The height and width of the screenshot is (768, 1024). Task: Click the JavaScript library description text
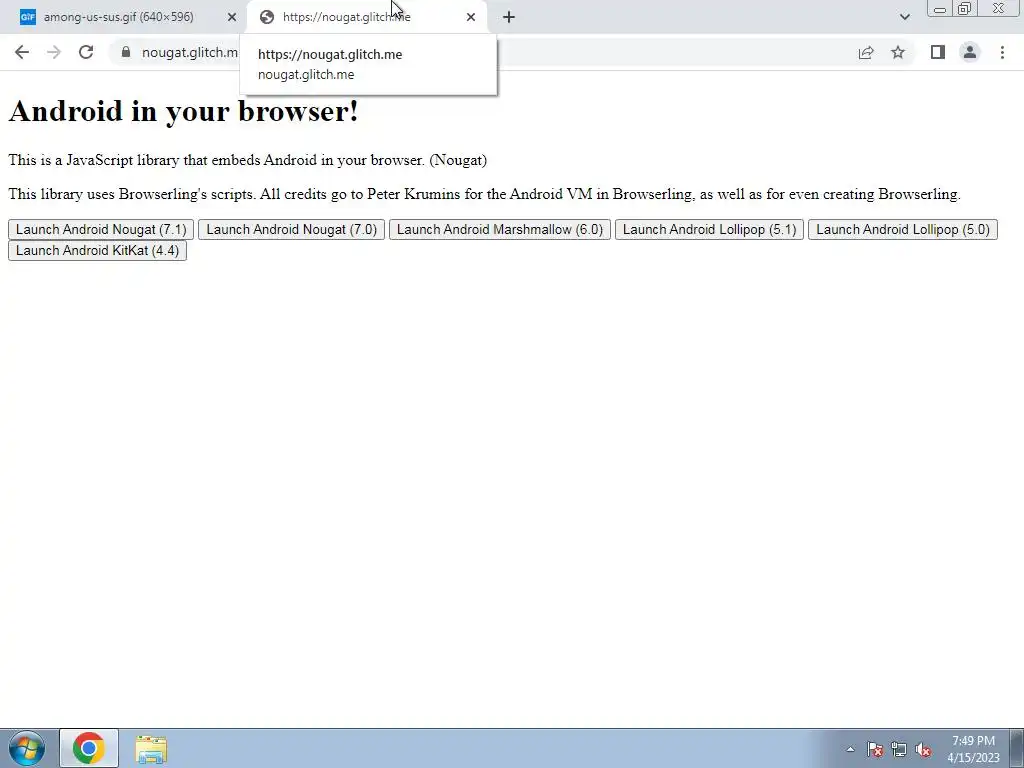(x=248, y=160)
